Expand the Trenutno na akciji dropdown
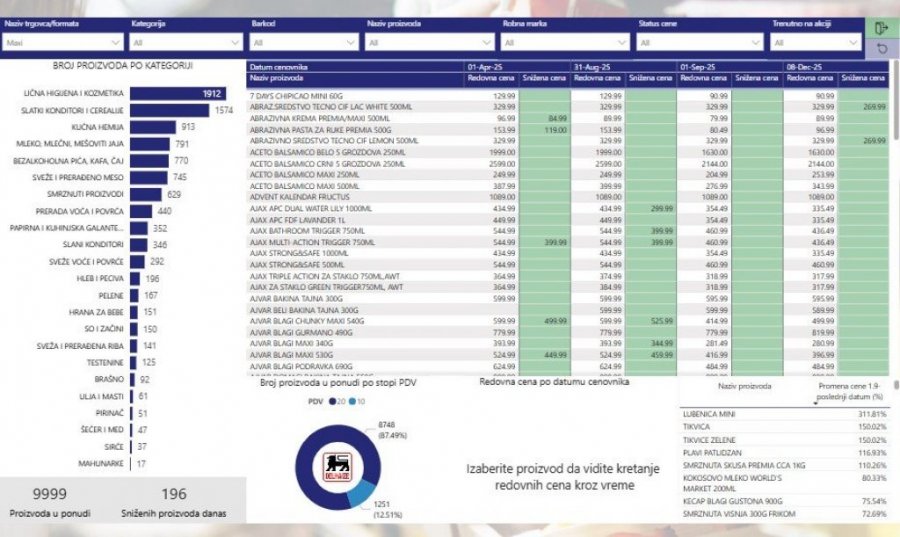 tap(817, 43)
